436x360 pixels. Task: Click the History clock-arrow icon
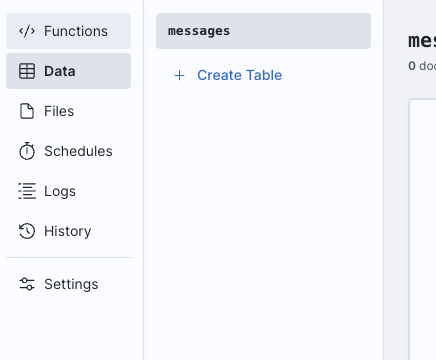pyautogui.click(x=27, y=231)
